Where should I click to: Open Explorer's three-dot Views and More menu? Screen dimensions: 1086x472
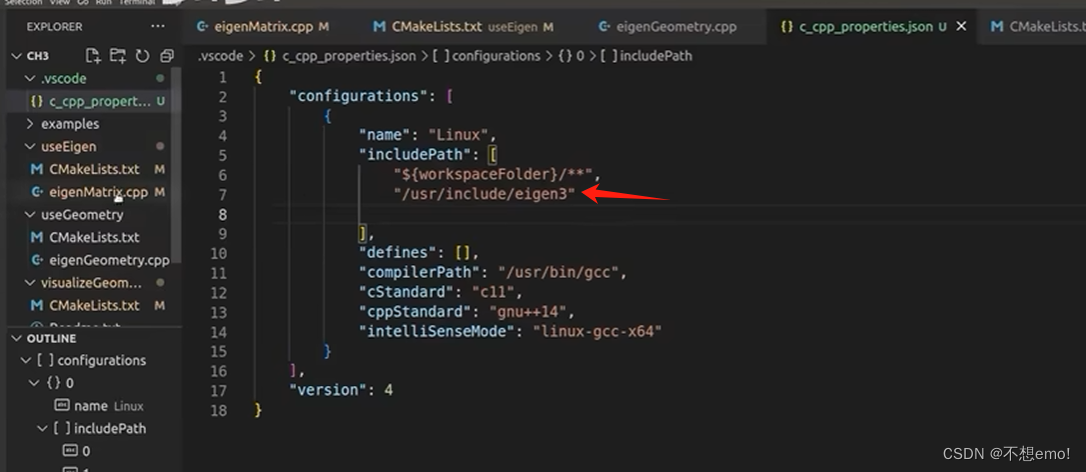pyautogui.click(x=158, y=27)
